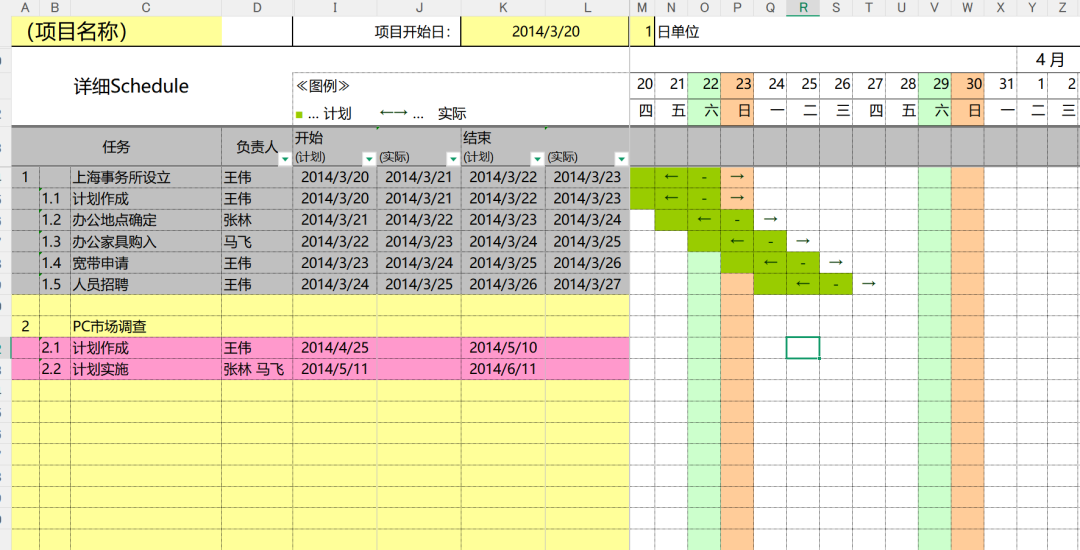The image size is (1080, 550).
Task: Select the 2014/6/11 planned end date cell
Action: coord(503,369)
